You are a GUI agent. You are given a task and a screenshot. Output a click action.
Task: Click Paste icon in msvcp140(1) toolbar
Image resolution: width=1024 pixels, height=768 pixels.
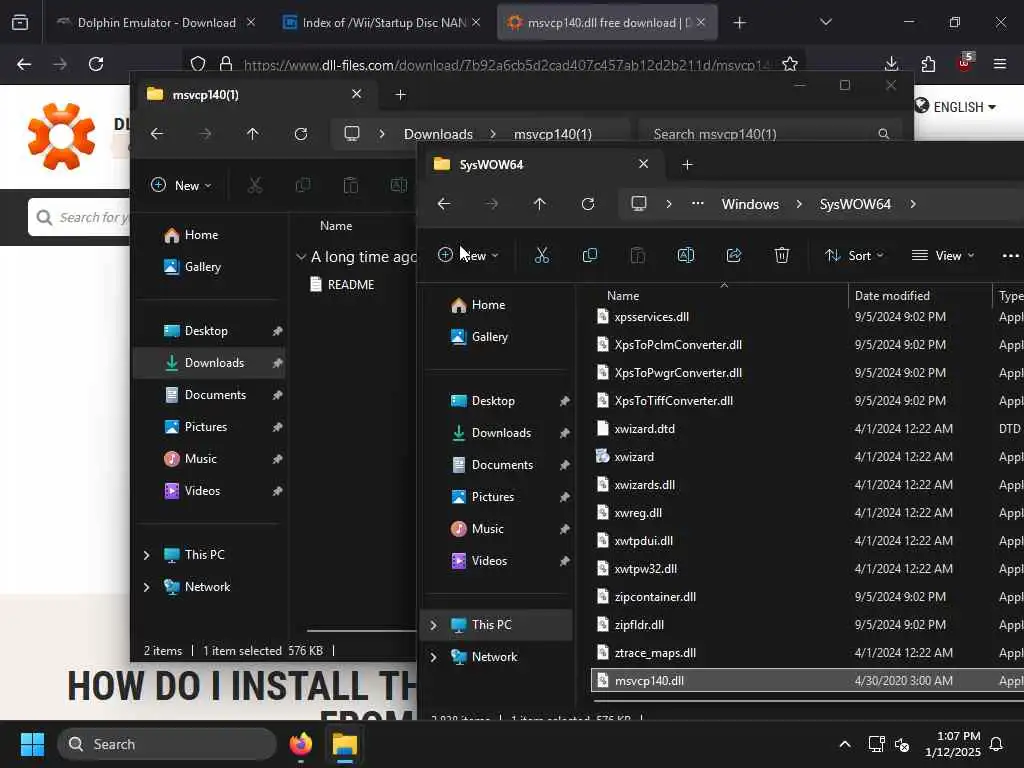[x=351, y=185]
